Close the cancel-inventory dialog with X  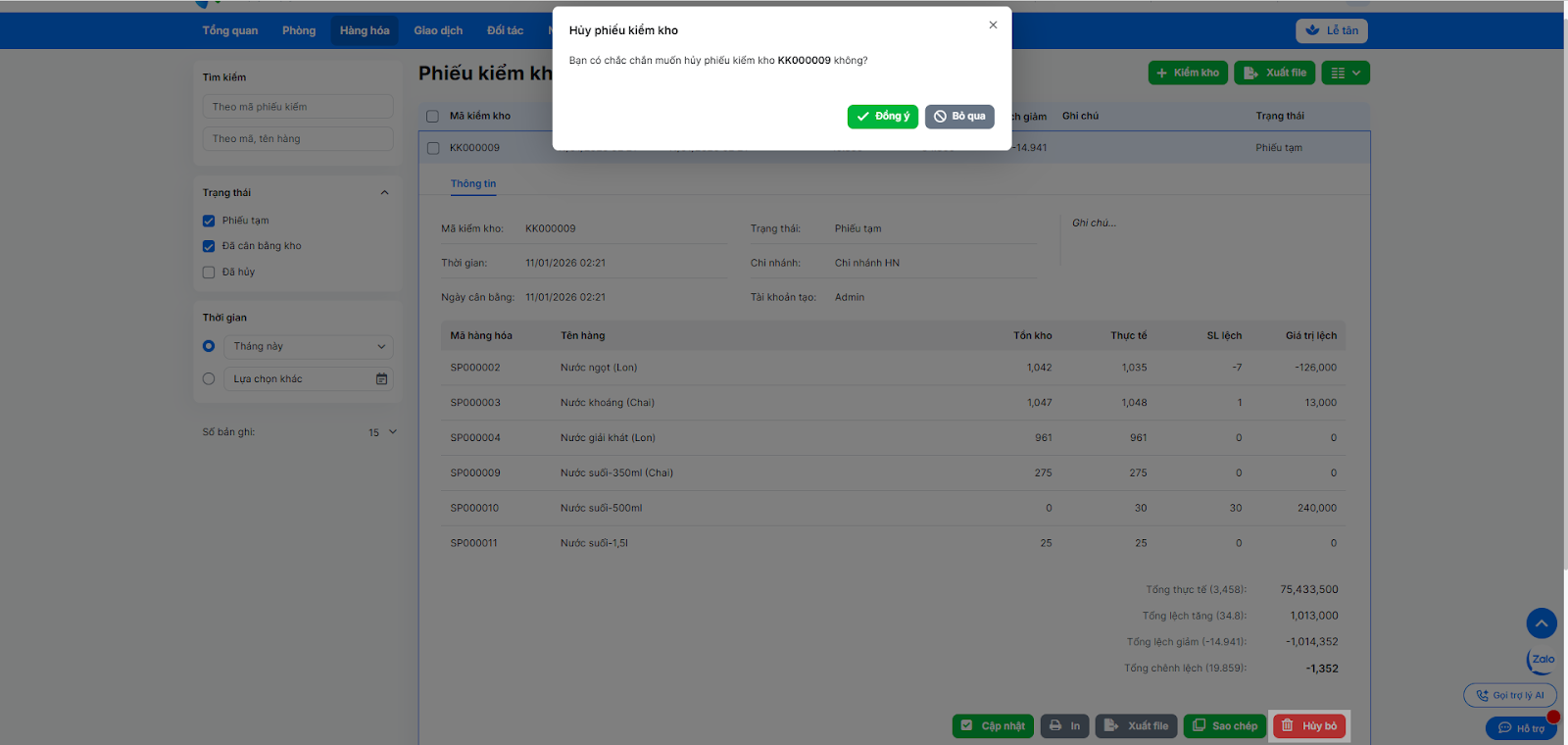[x=993, y=25]
